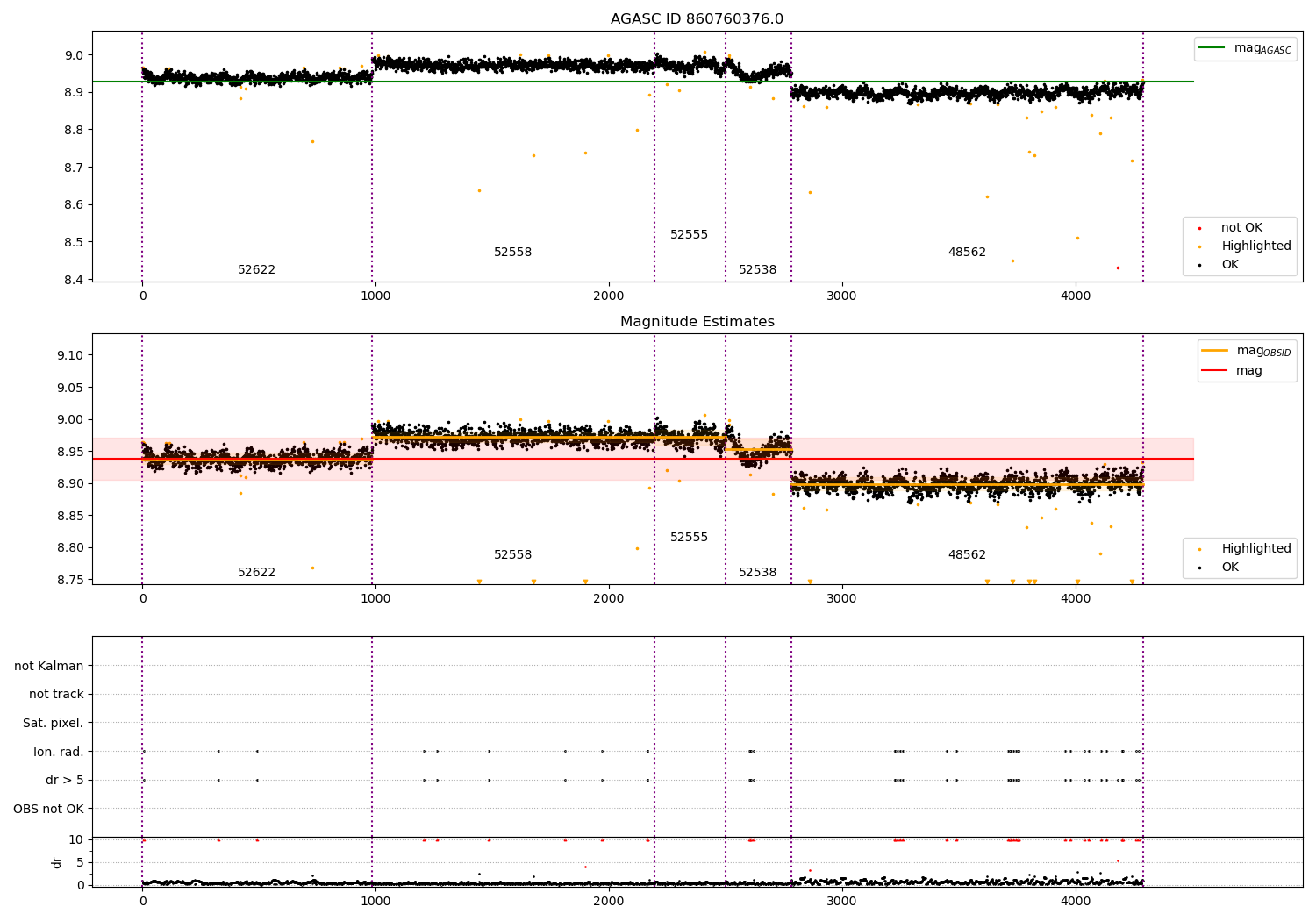This screenshot has height=921, width=1316.
Task: Click obsid label 52622 in Magnitude Estimates plot
Action: [x=256, y=573]
